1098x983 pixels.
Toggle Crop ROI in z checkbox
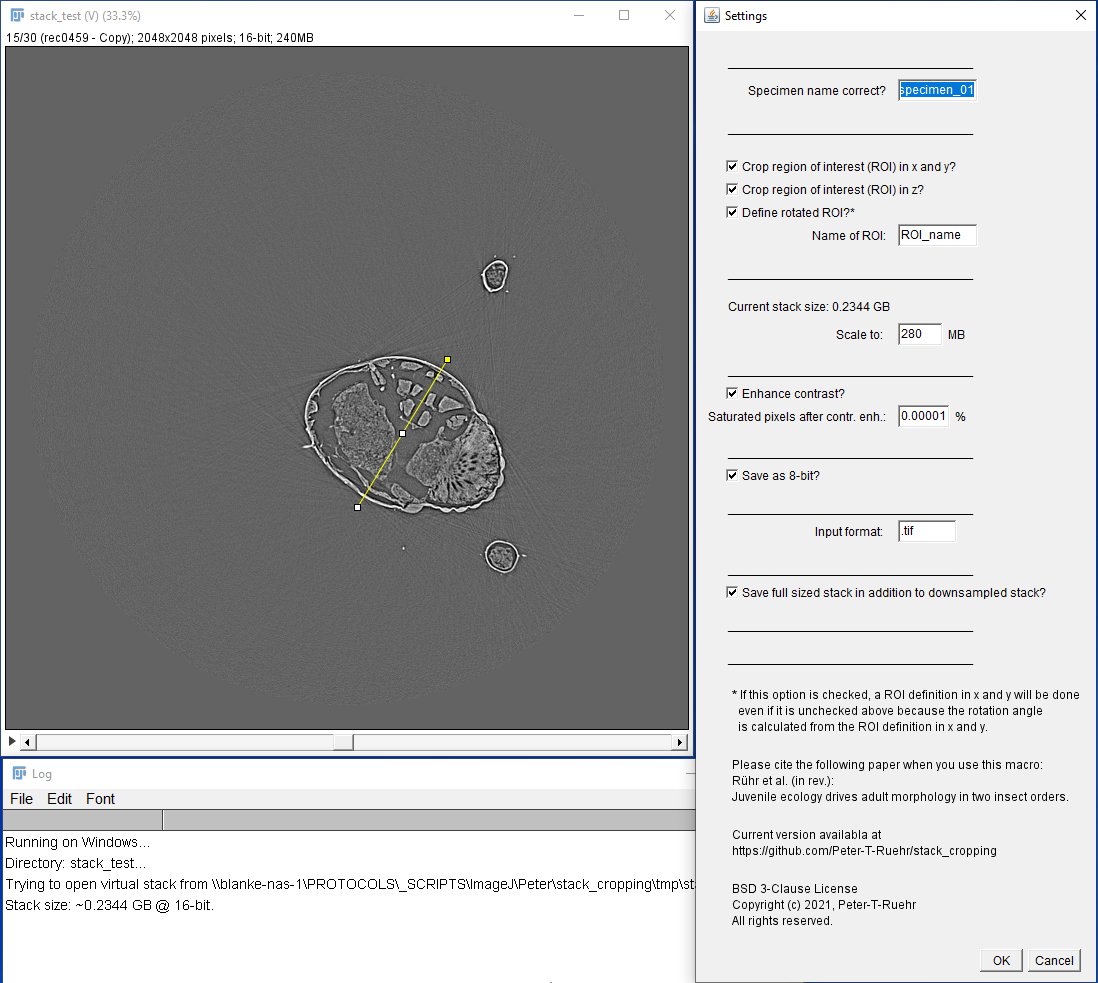coord(732,189)
